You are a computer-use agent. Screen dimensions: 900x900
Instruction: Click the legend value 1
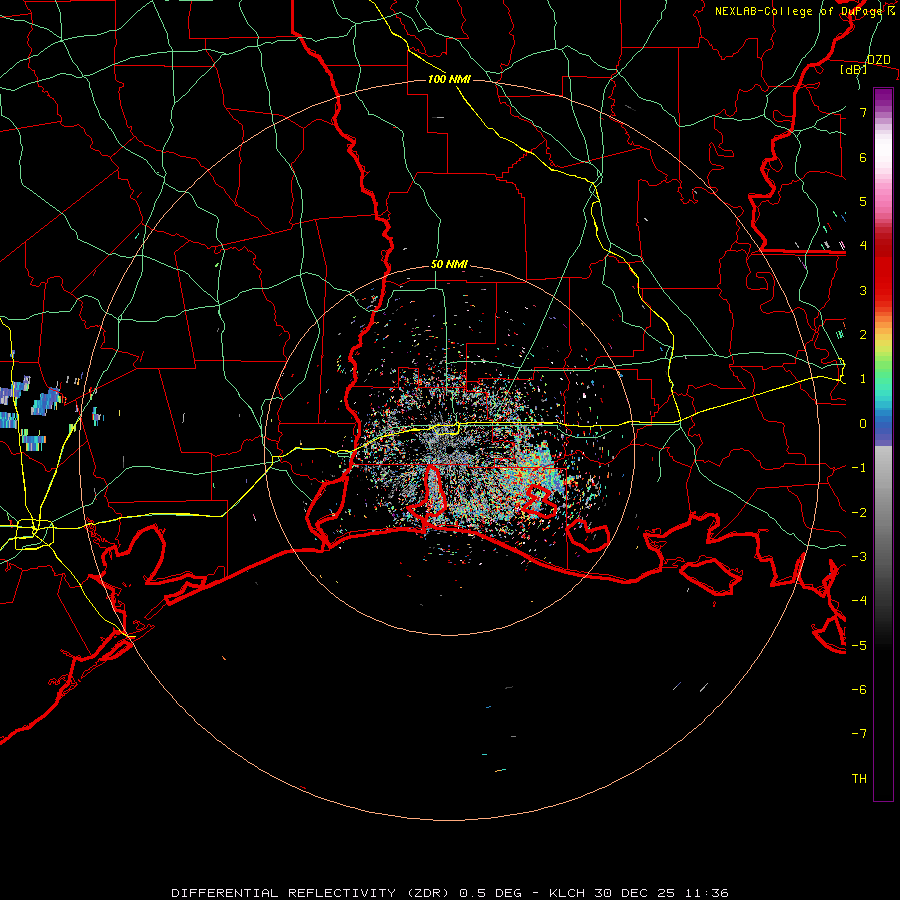coord(863,379)
